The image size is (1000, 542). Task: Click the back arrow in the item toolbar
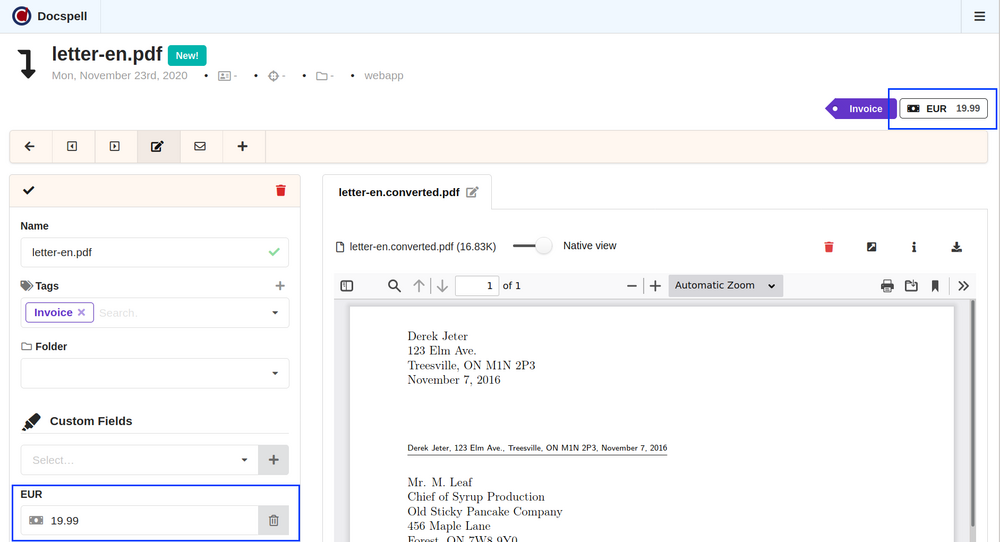[x=30, y=146]
